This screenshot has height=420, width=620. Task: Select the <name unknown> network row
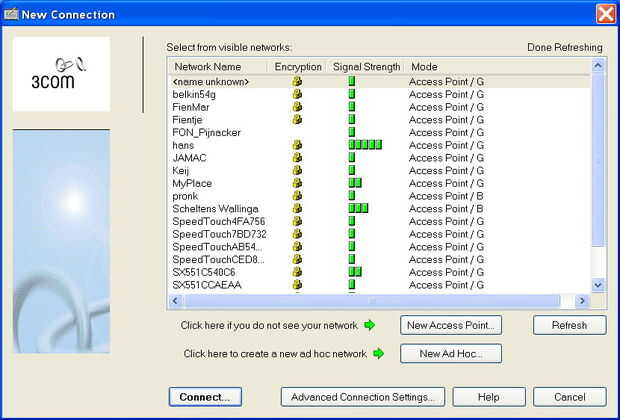pos(380,81)
